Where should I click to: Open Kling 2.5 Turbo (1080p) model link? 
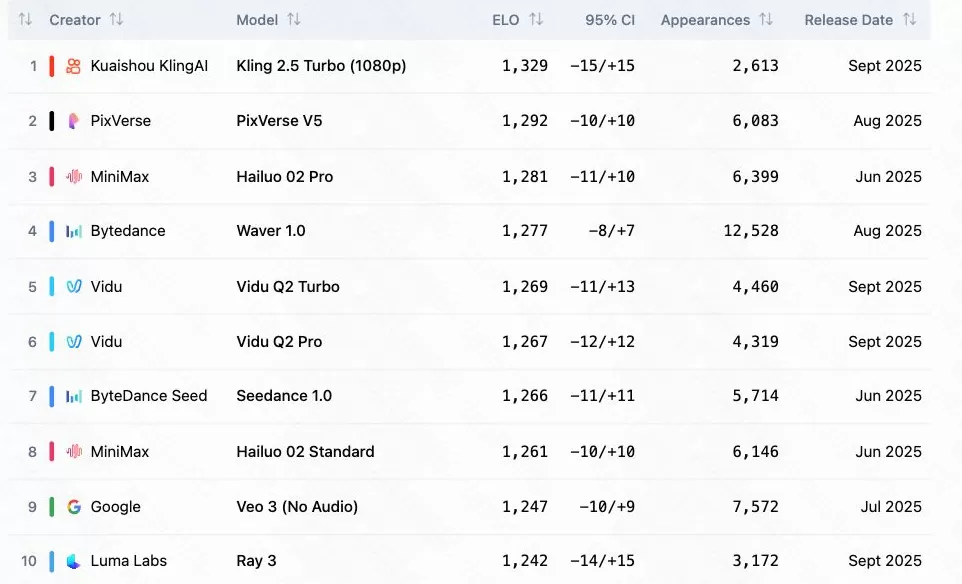coord(321,66)
